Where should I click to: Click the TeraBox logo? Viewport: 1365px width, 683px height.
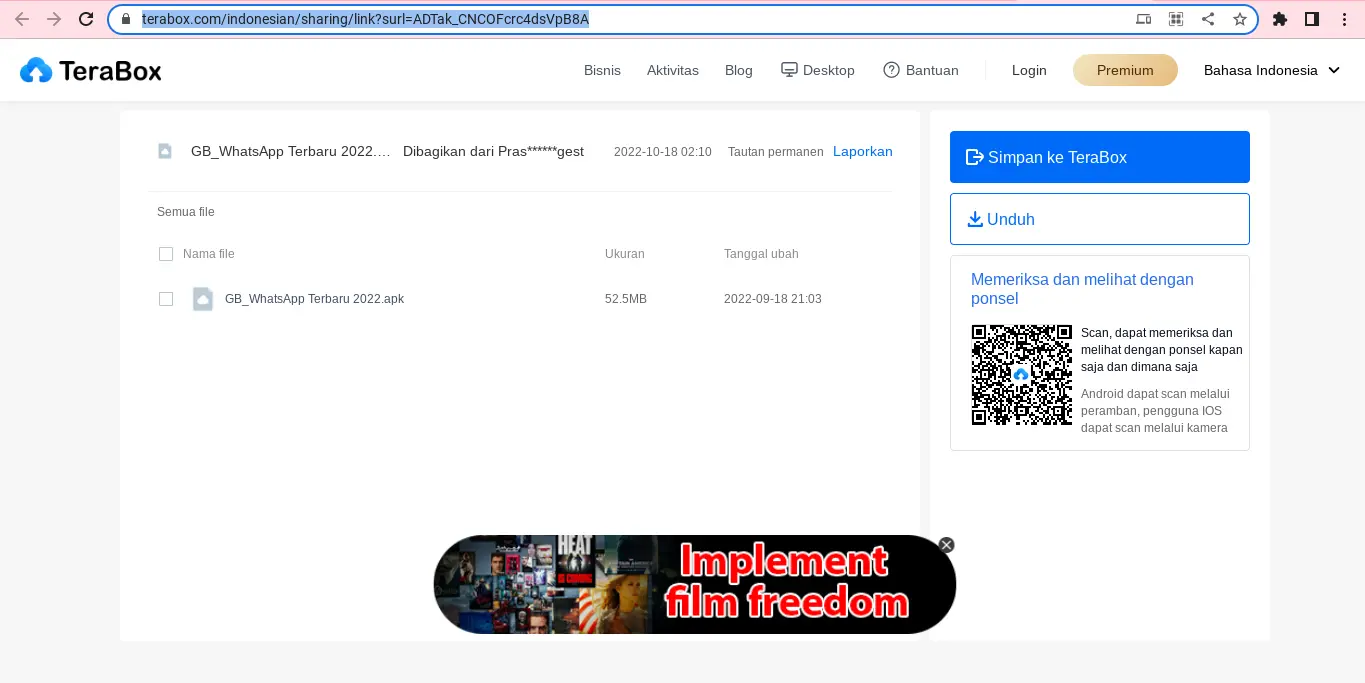click(x=91, y=70)
